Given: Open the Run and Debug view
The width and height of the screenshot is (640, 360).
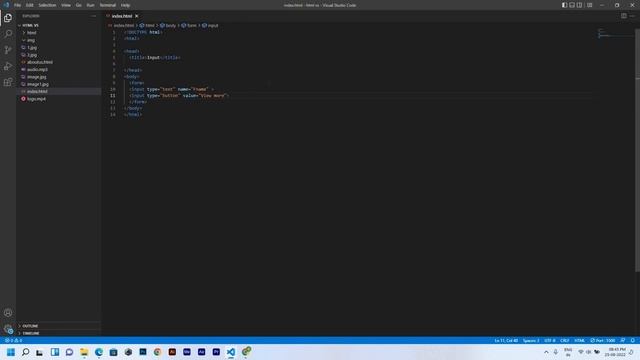Looking at the screenshot, I should coord(8,66).
